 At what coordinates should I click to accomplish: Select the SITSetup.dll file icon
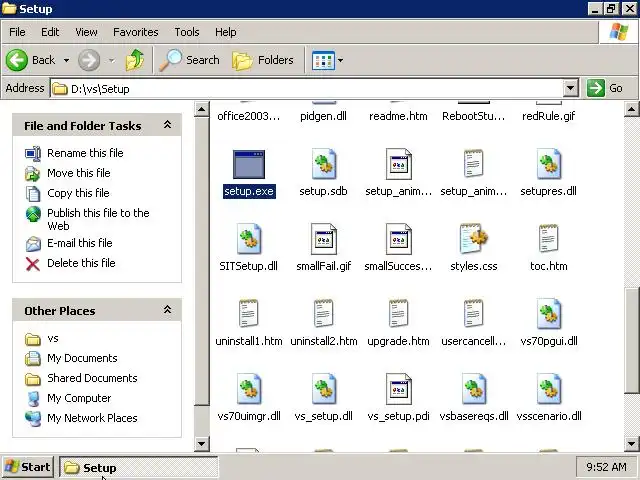pos(249,239)
